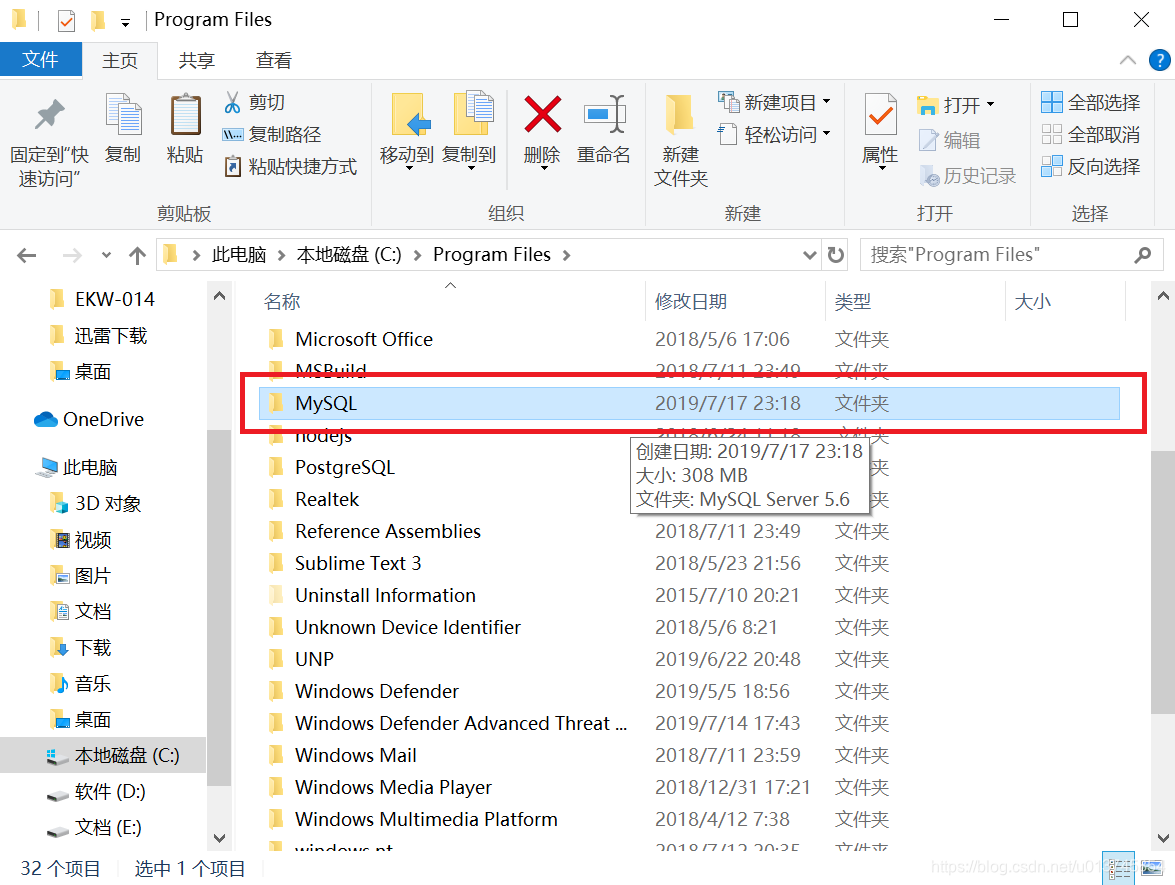
Task: Go back to the previous folder
Action: coord(27,256)
